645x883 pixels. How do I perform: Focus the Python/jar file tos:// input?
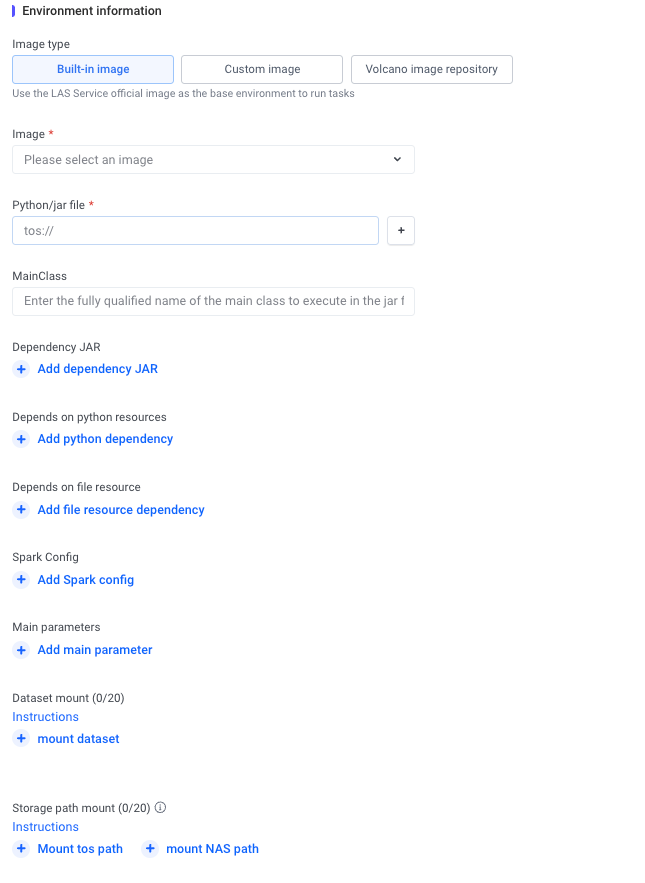pyautogui.click(x=195, y=231)
